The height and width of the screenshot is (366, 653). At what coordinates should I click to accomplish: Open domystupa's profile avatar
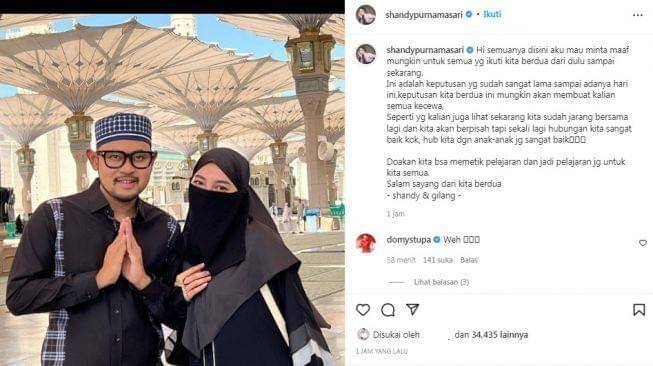[x=366, y=244]
